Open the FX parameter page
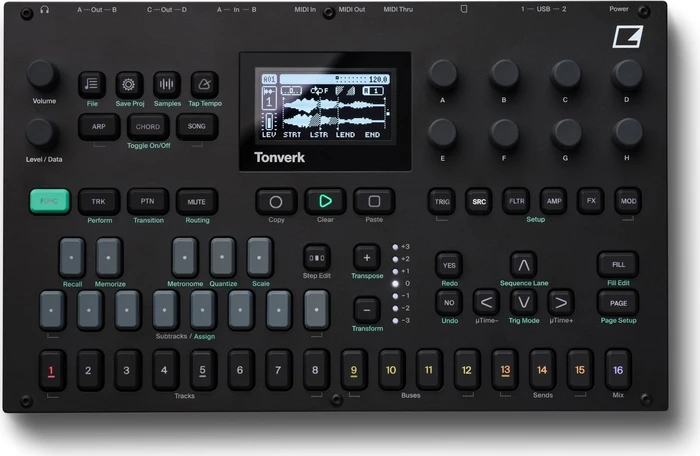Viewport: 700px width, 456px height. point(591,201)
